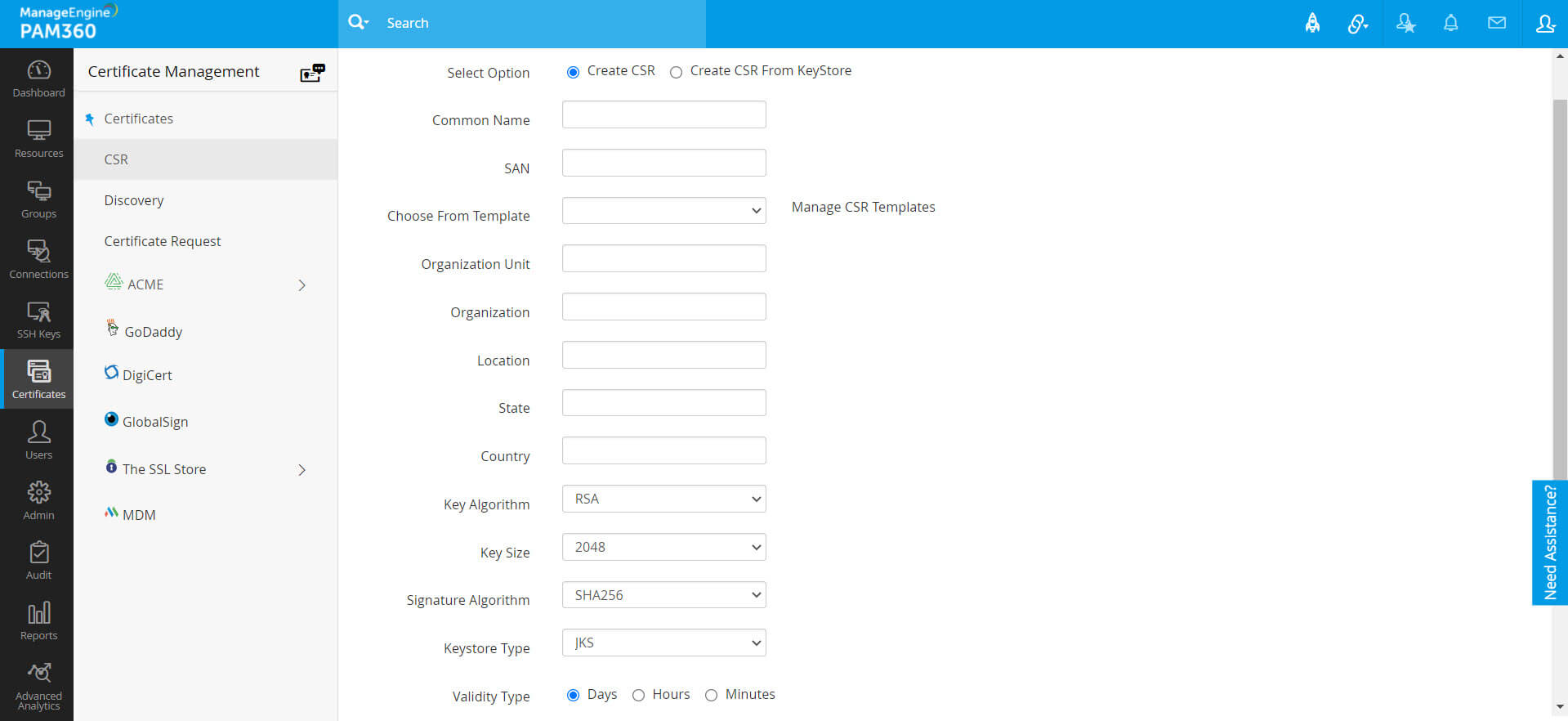The width and height of the screenshot is (1568, 721).
Task: Select Days validity type
Action: (x=573, y=695)
